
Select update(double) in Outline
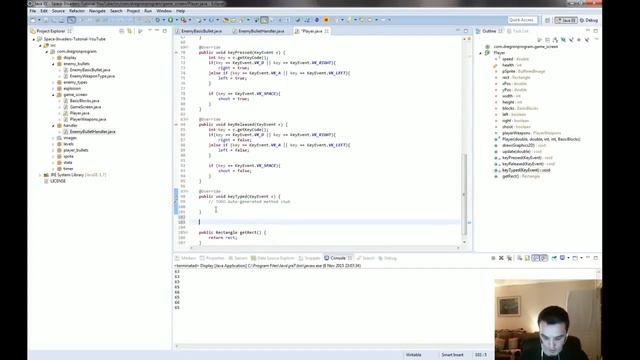523,151
